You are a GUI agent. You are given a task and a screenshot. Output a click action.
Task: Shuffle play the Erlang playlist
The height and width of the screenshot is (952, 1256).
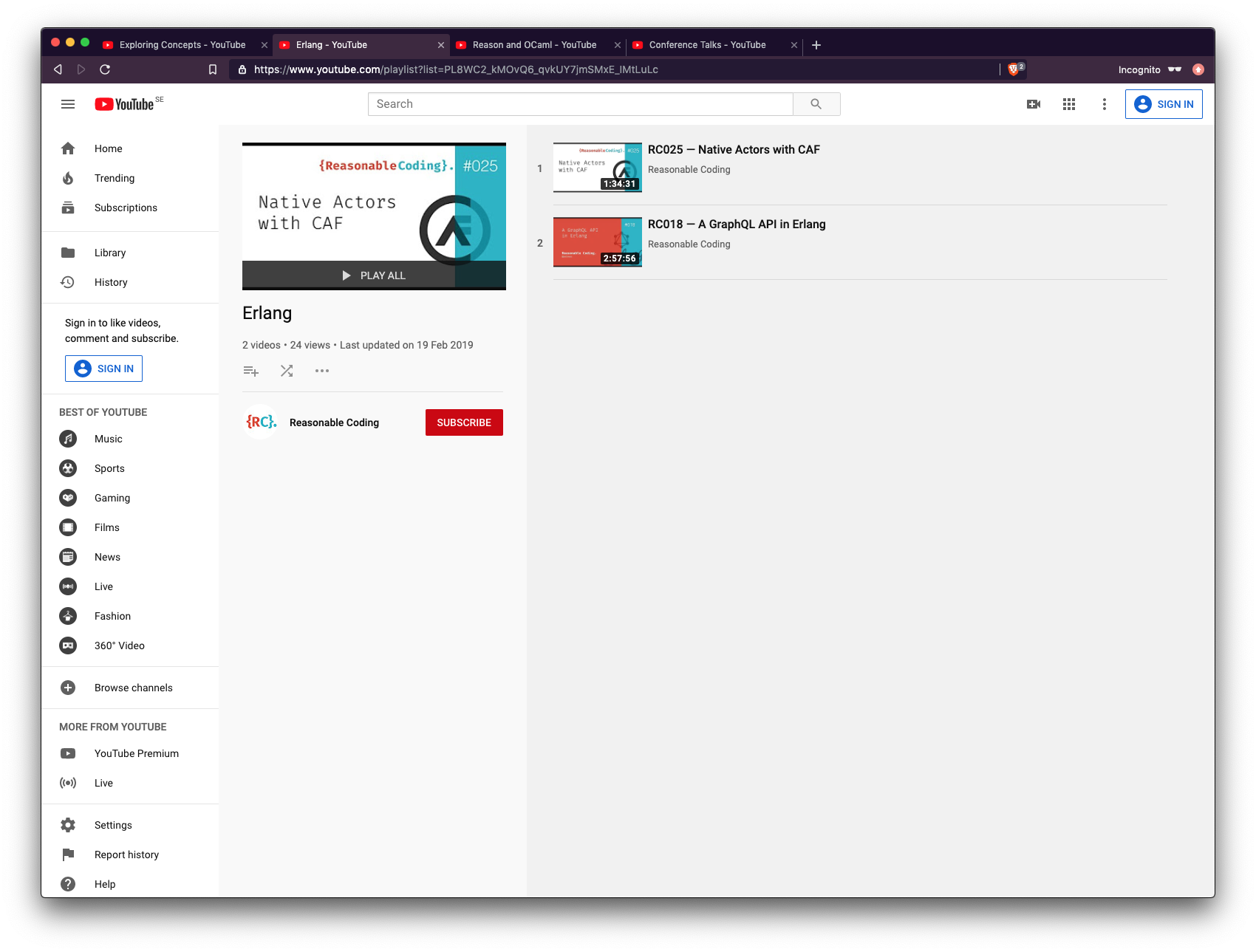pyautogui.click(x=287, y=371)
